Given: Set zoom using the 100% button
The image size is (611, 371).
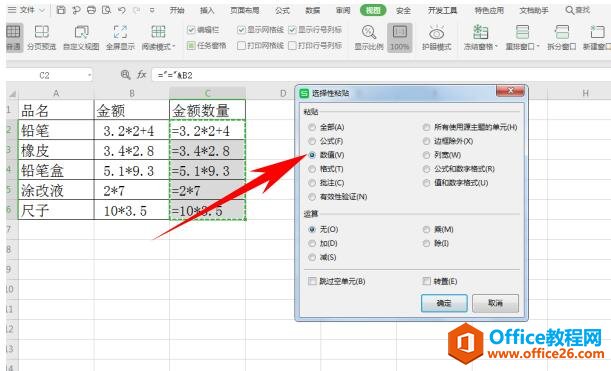Looking at the screenshot, I should point(400,38).
